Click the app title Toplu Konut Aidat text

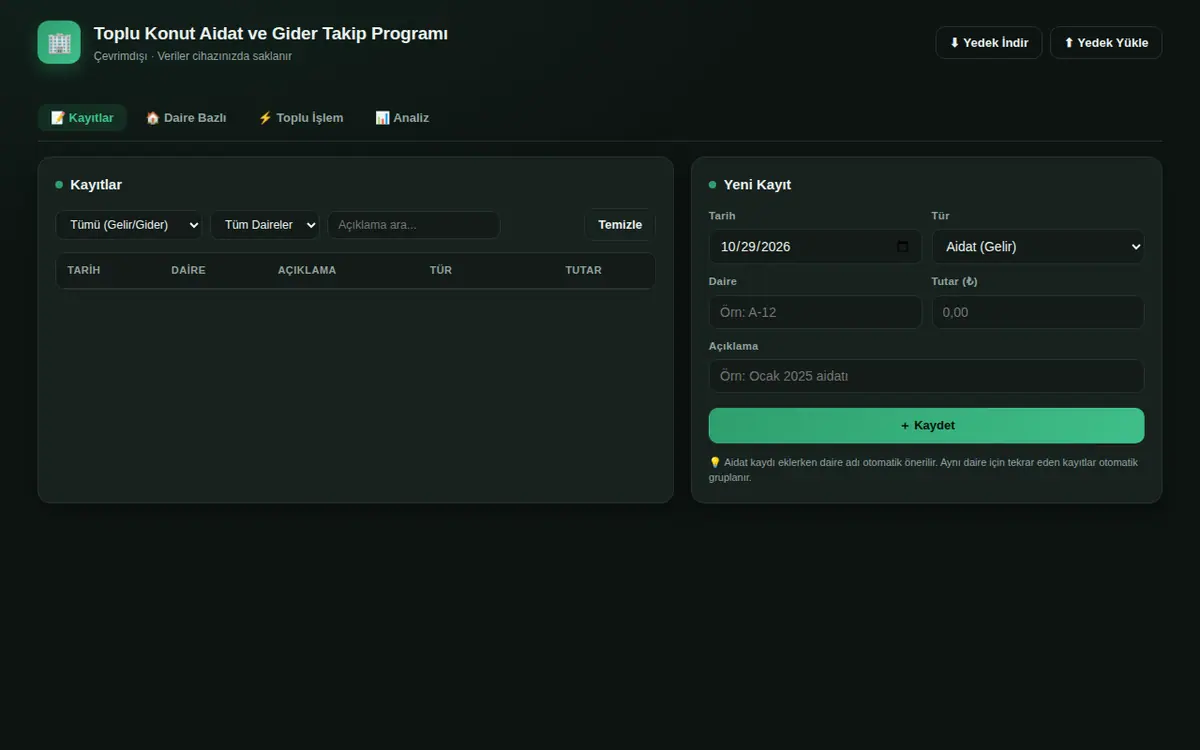click(271, 34)
